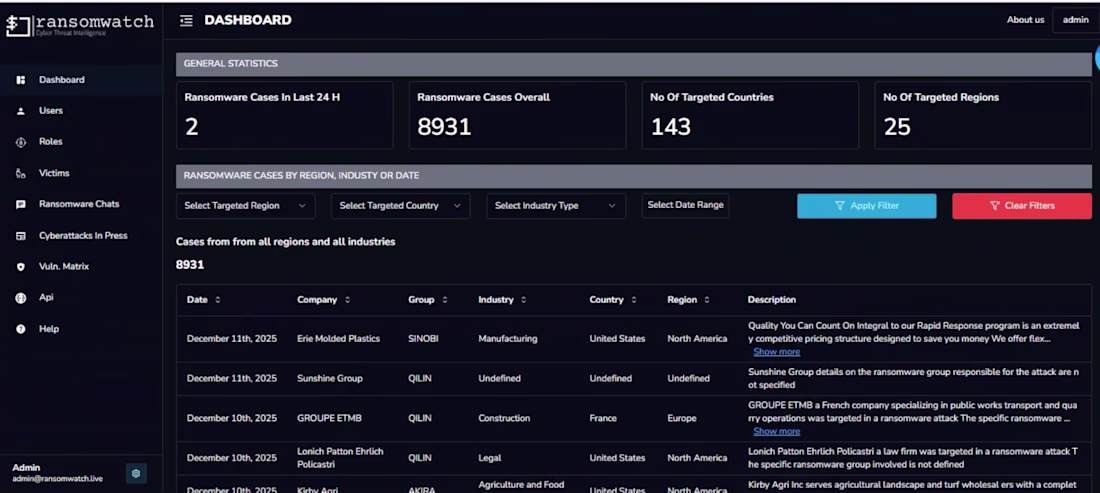
Task: Click Sunshine Group company cell
Action: (x=330, y=379)
